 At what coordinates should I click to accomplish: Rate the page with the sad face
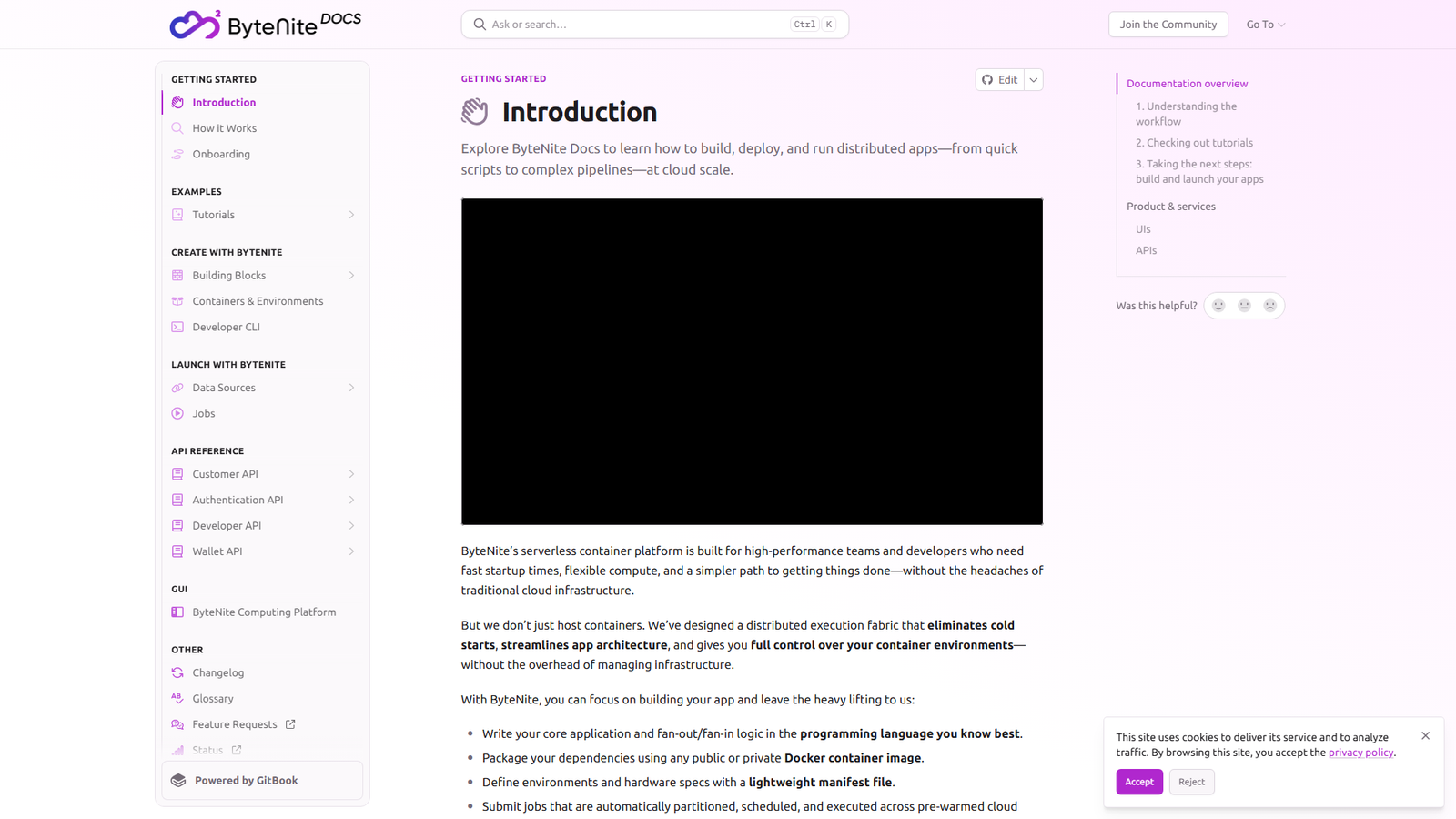1270,306
